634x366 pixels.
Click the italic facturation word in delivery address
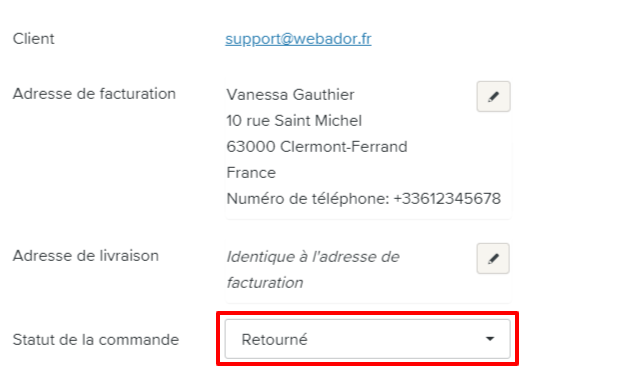pos(265,283)
